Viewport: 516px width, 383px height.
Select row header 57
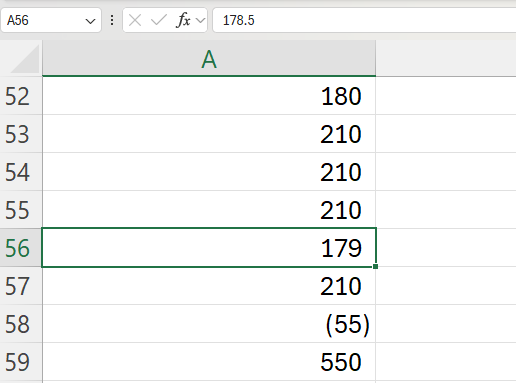[x=21, y=286]
